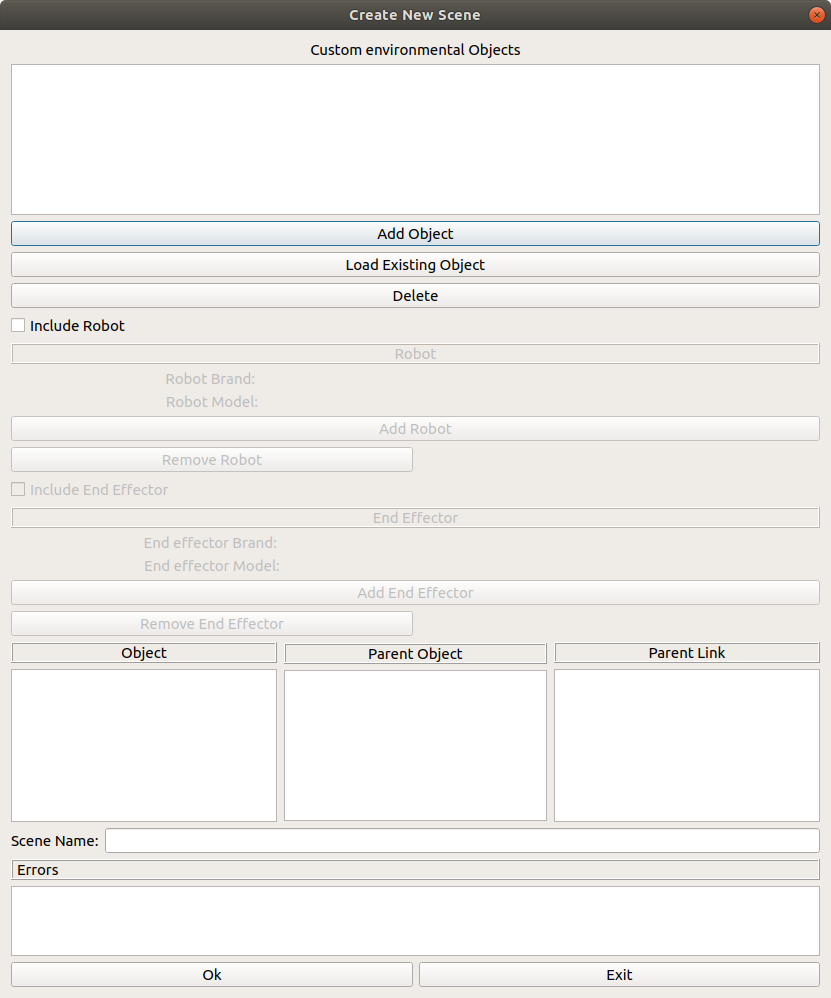Click the Parent Object list box

[x=415, y=745]
